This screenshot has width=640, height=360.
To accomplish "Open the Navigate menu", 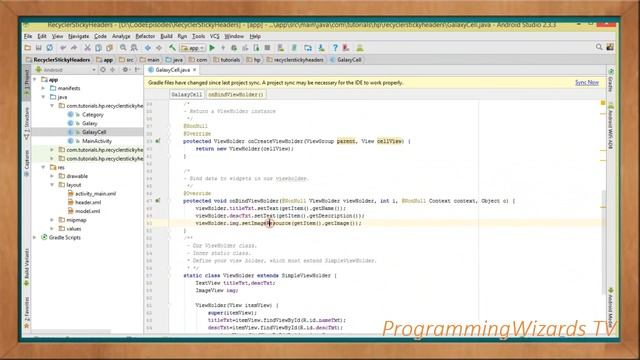I will click(78, 36).
